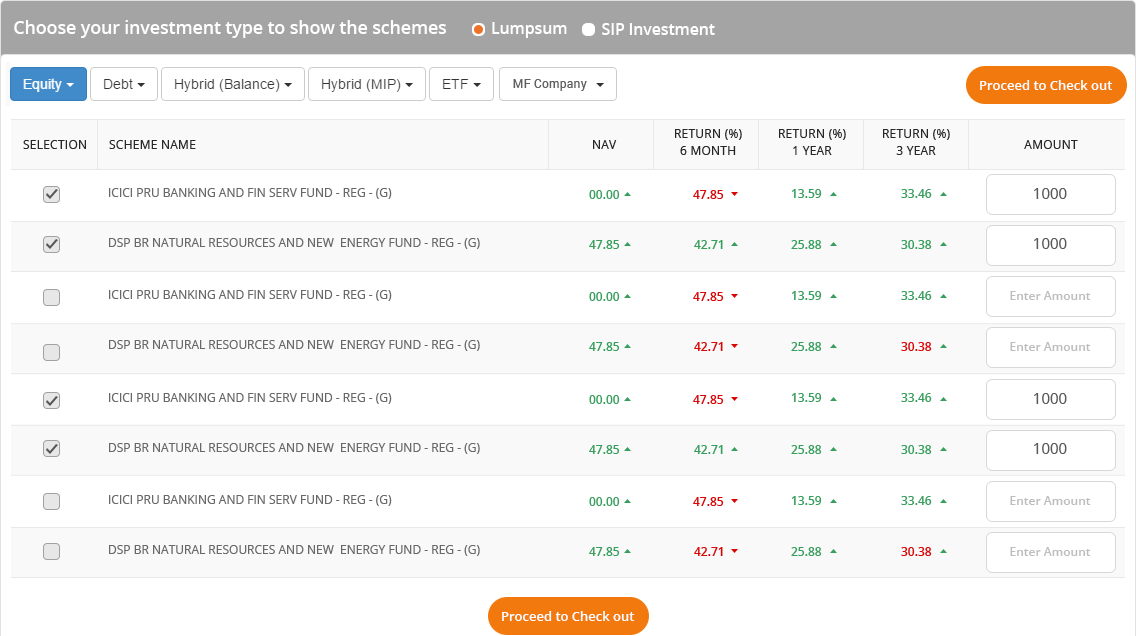Viewport: 1136px width, 636px height.
Task: Uncheck the first row's selection checkbox
Action: coord(52,195)
